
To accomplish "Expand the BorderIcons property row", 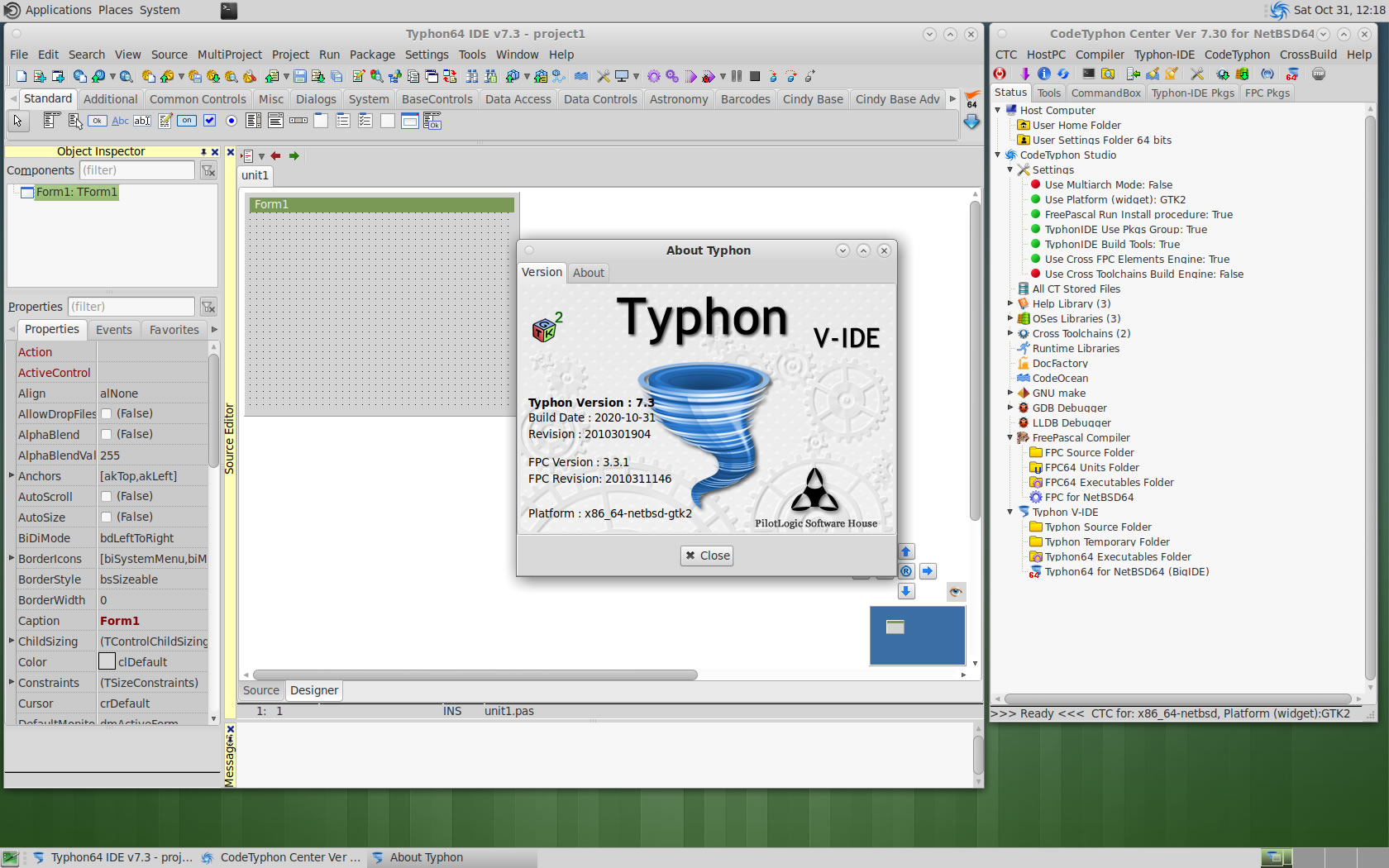I will click(11, 558).
